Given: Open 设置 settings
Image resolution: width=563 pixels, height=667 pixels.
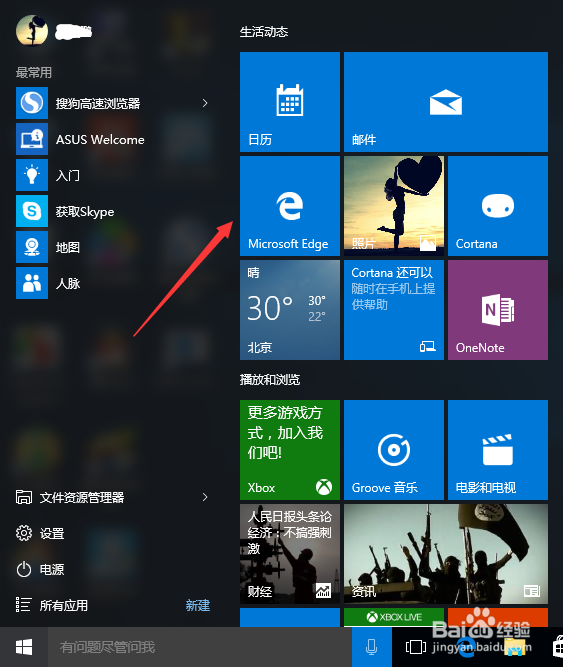Looking at the screenshot, I should tap(40, 533).
